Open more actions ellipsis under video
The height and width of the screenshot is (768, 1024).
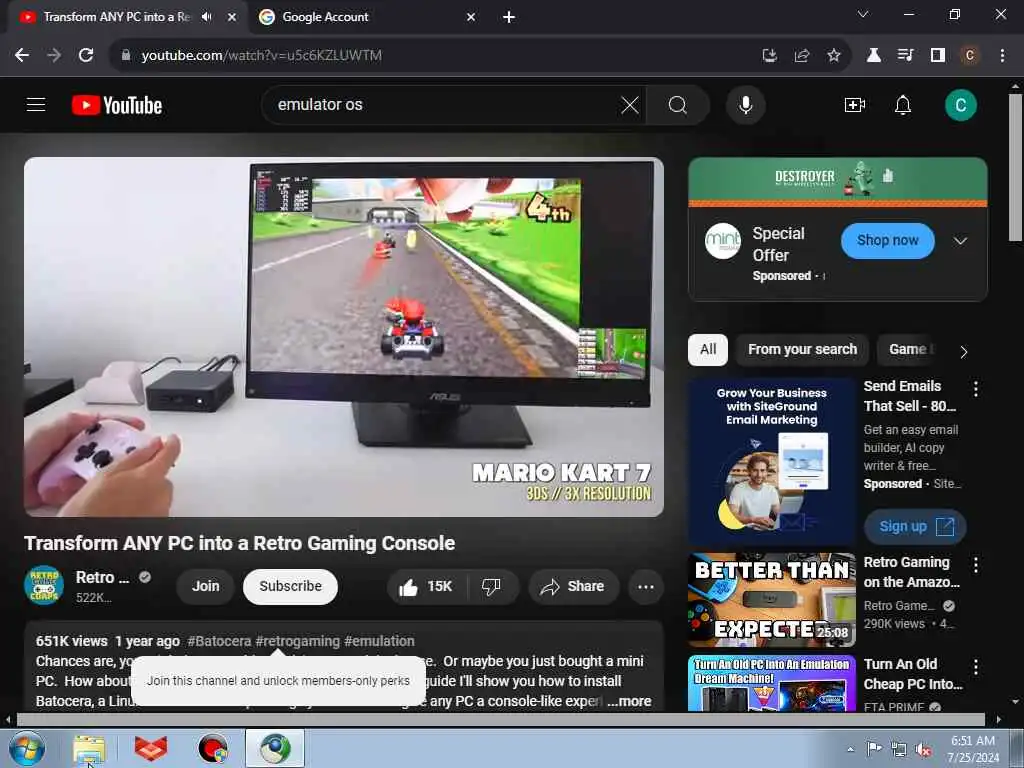pos(646,586)
